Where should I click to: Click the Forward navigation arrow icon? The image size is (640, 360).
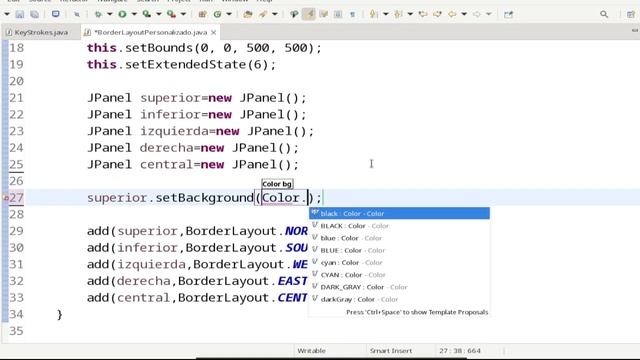(476, 14)
